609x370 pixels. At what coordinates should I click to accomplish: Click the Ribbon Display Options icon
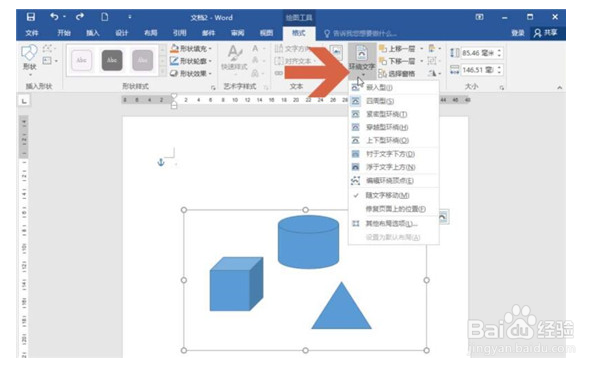coord(479,17)
